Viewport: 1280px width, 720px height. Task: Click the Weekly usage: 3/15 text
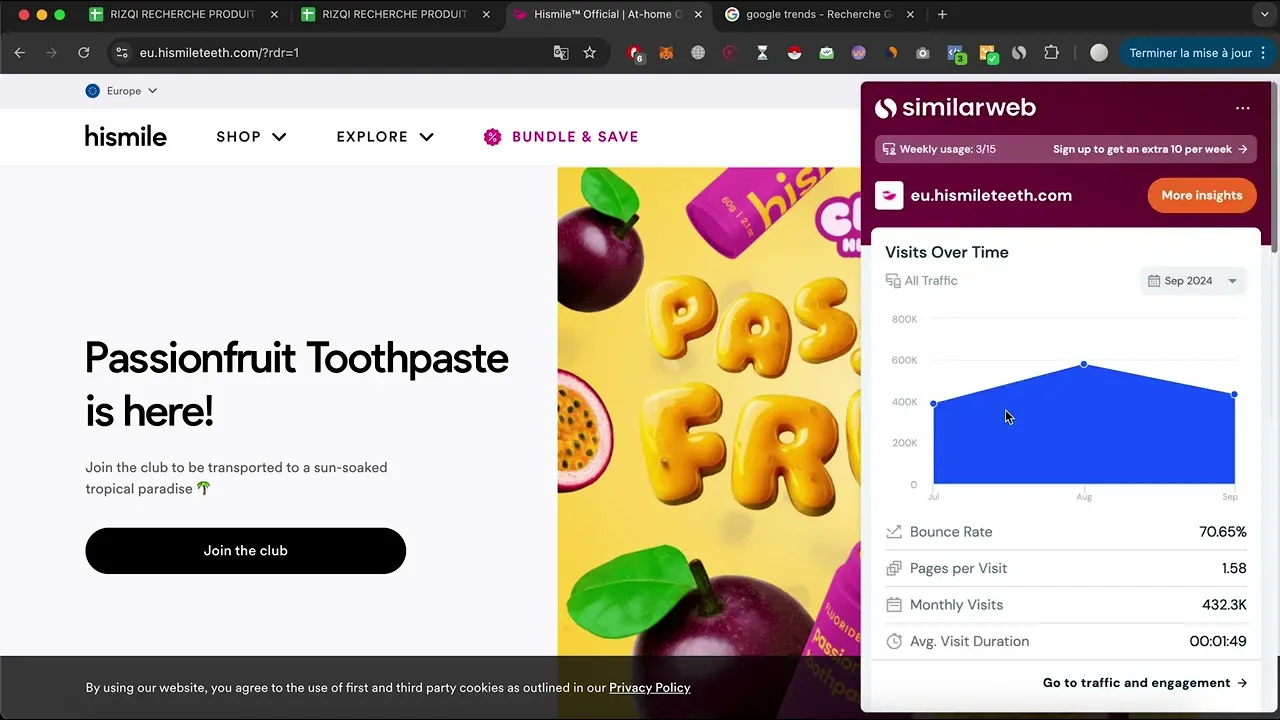[x=947, y=149]
